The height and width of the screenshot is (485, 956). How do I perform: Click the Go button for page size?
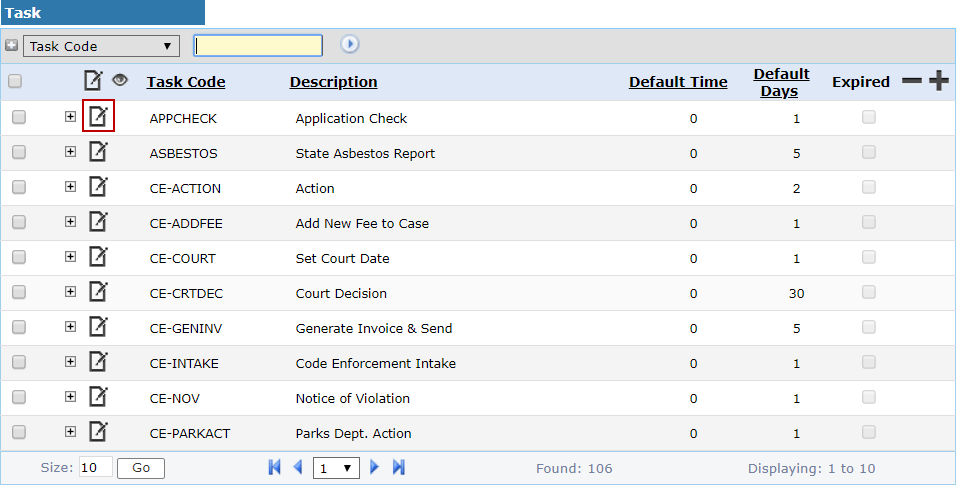[x=141, y=468]
